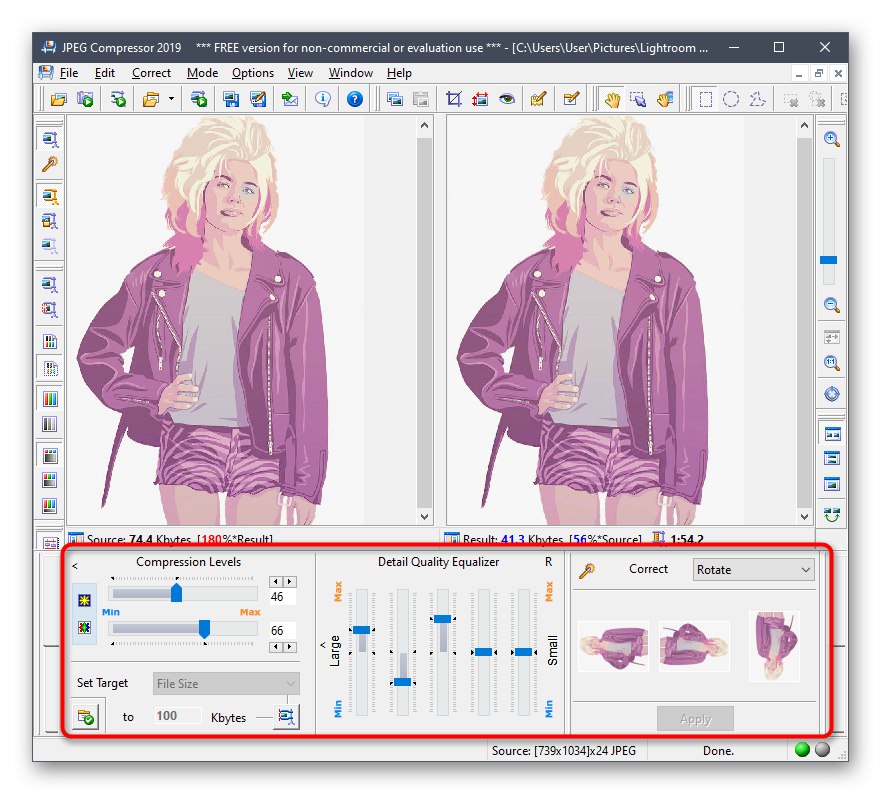Screen dimensions: 881x794
Task: Open help via blue question mark icon
Action: 355,99
